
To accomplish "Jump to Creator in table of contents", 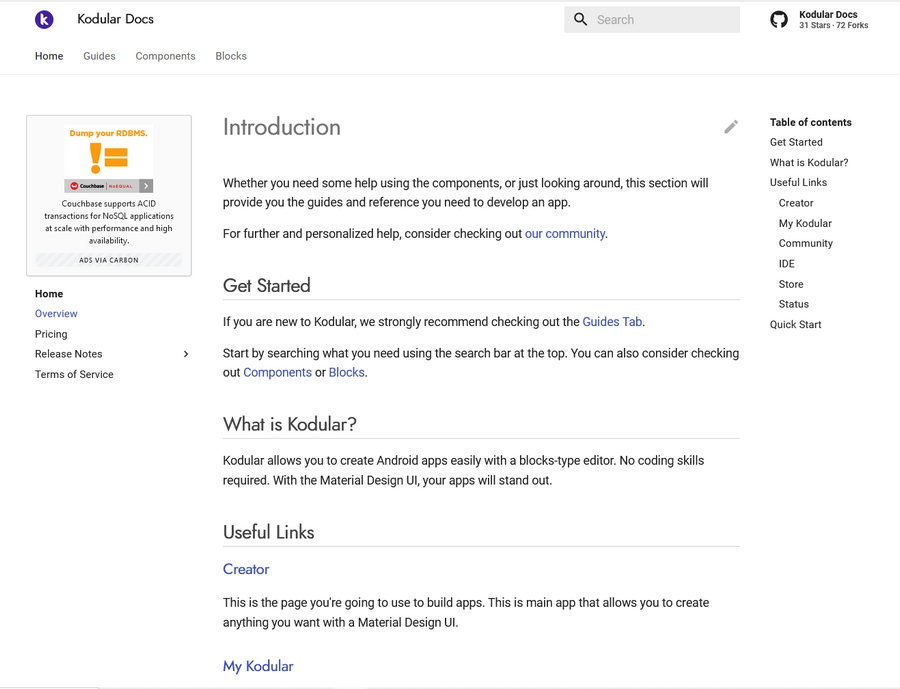I will point(796,203).
